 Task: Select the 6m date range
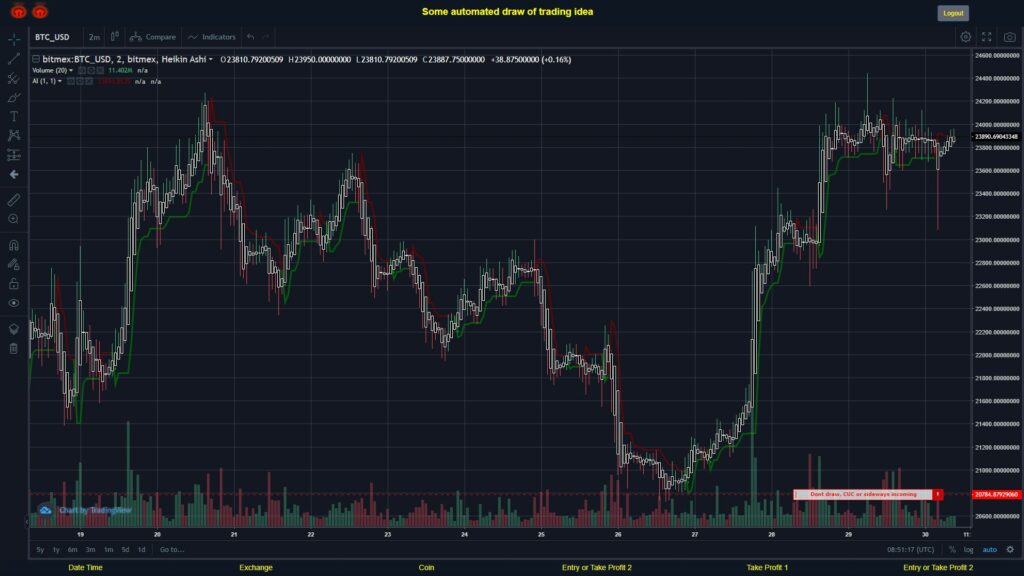coord(72,550)
